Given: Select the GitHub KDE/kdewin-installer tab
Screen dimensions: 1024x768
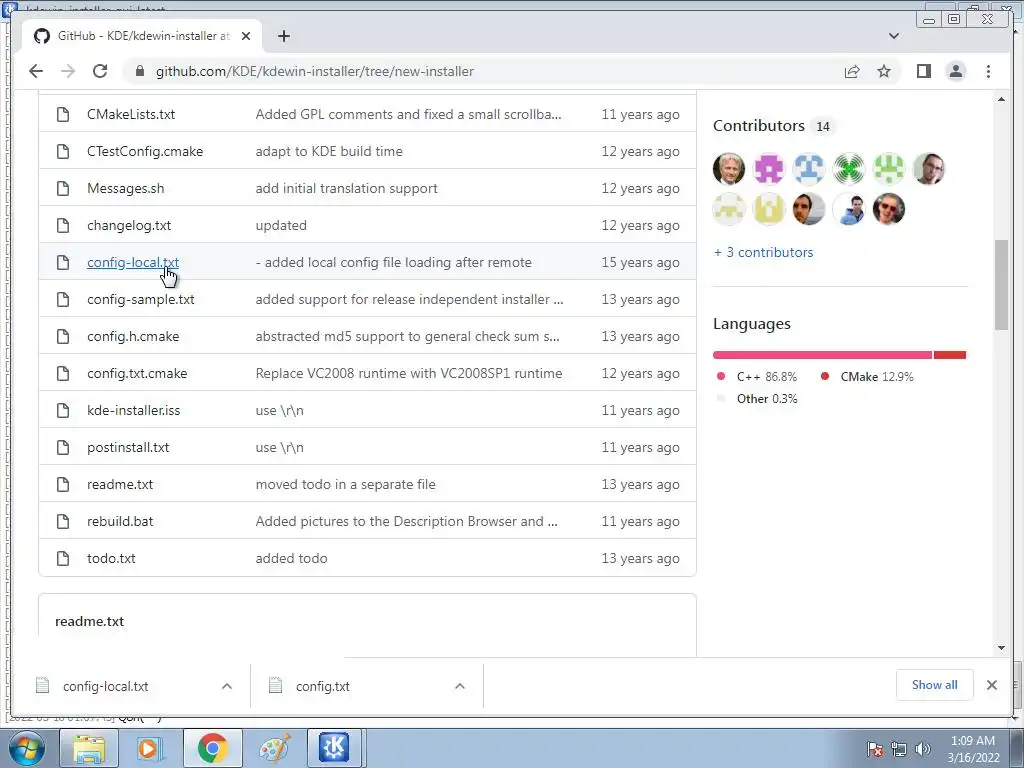Looking at the screenshot, I should click(142, 36).
